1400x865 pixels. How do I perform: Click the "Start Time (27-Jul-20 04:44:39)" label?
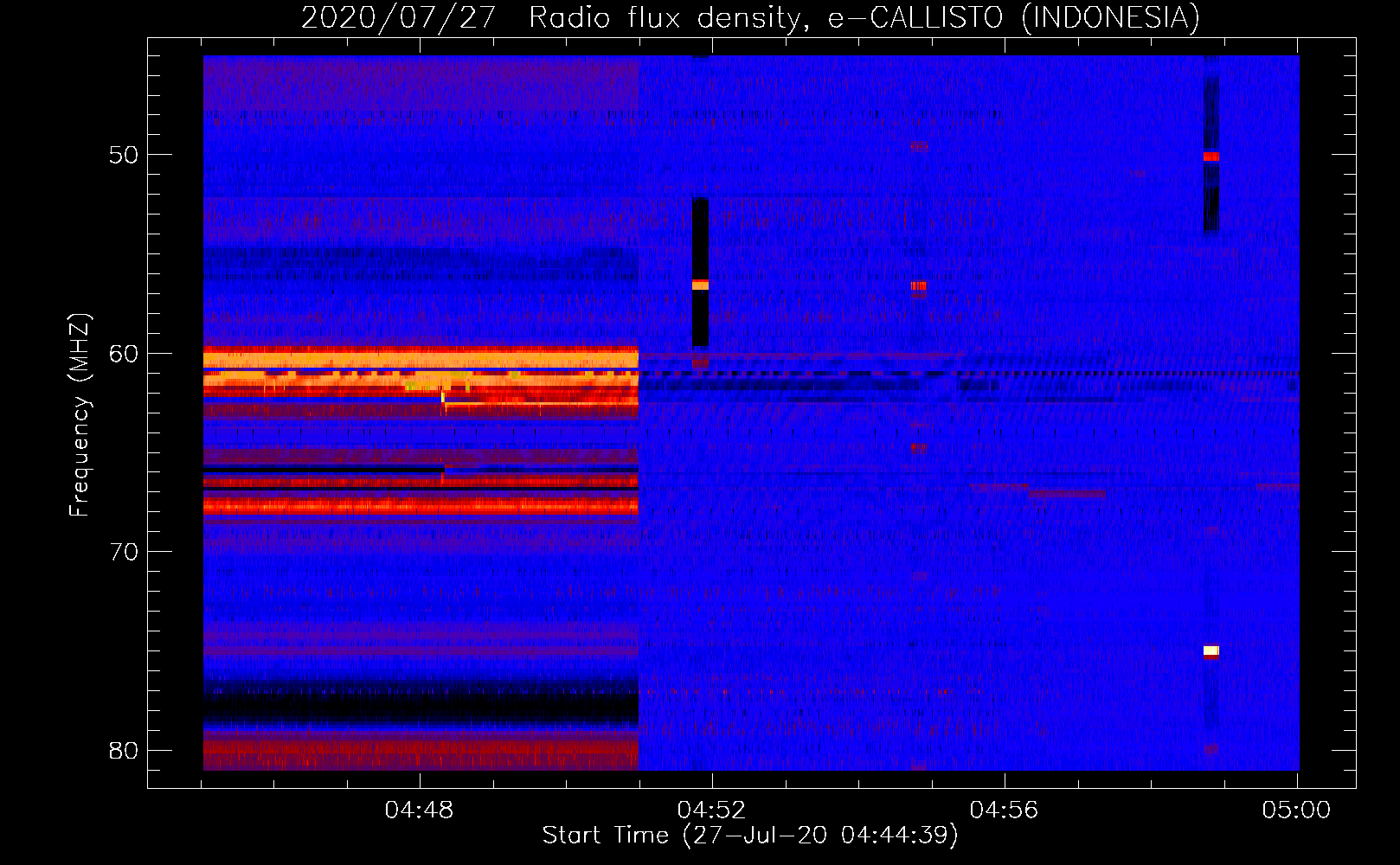(x=750, y=836)
